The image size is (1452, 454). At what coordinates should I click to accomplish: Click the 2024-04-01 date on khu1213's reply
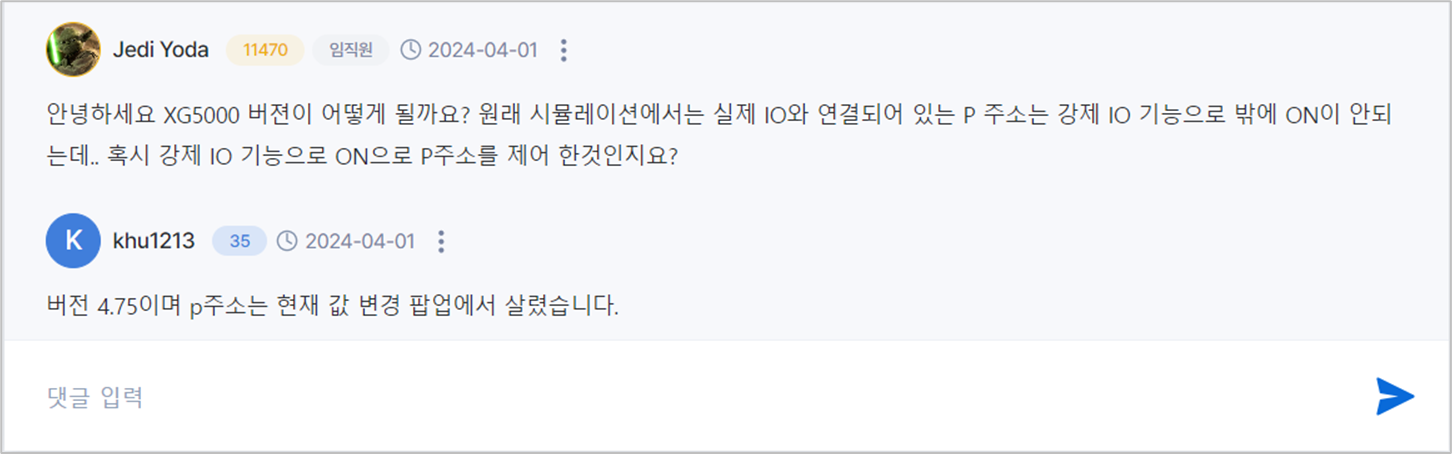click(x=360, y=241)
